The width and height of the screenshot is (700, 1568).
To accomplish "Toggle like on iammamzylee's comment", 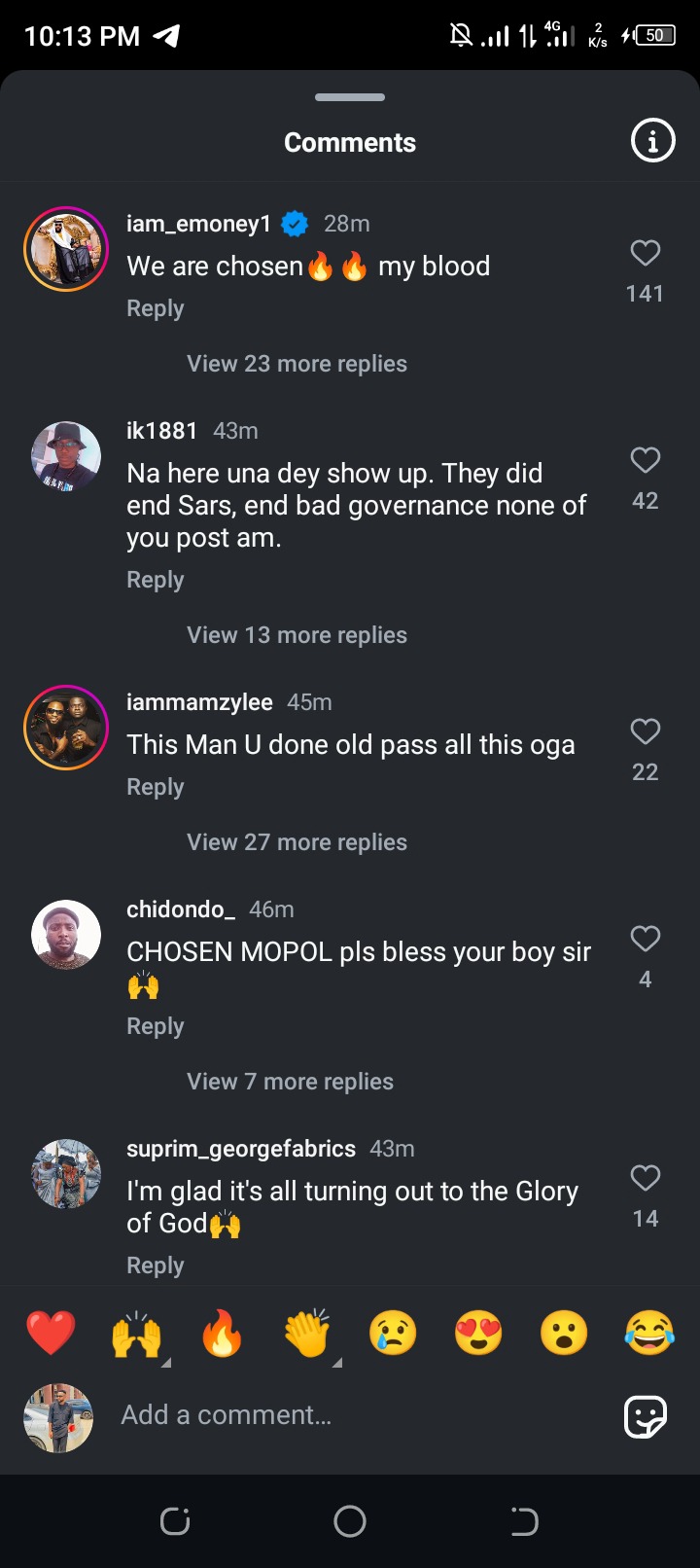I will pyautogui.click(x=646, y=731).
